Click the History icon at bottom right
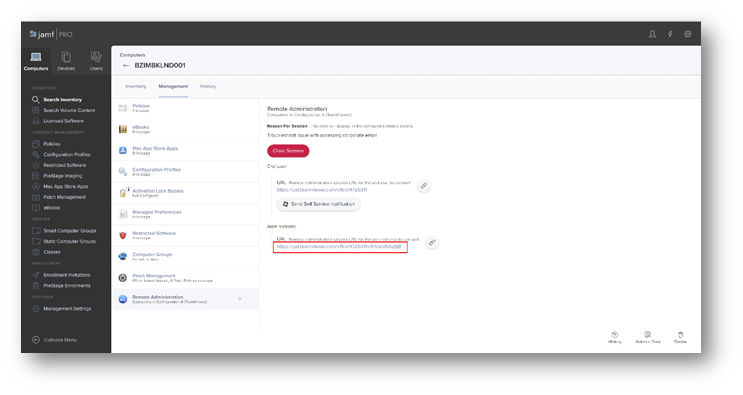Viewport: 743px width, 395px height. [615, 337]
